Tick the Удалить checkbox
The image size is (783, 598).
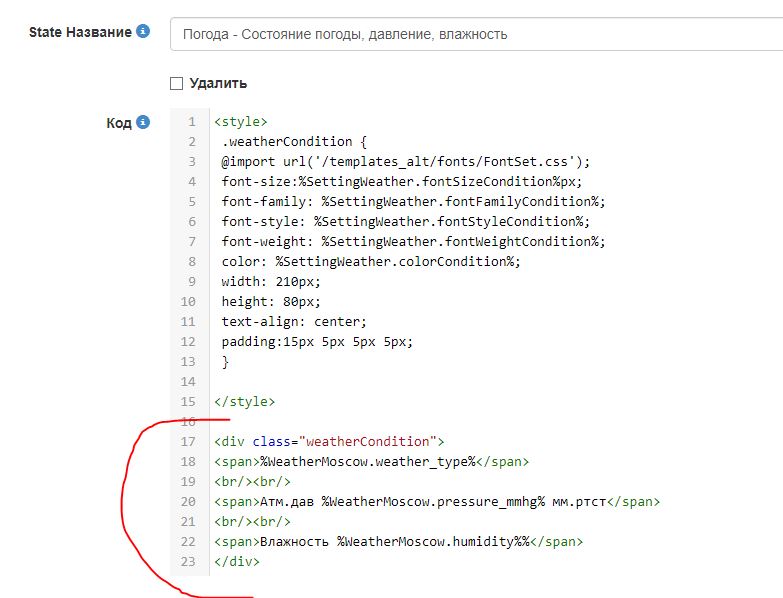tap(177, 83)
